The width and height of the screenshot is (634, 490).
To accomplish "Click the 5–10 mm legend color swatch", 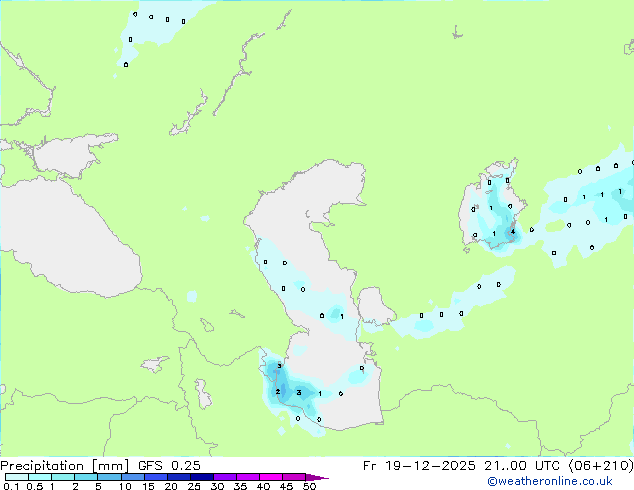I will [x=109, y=477].
